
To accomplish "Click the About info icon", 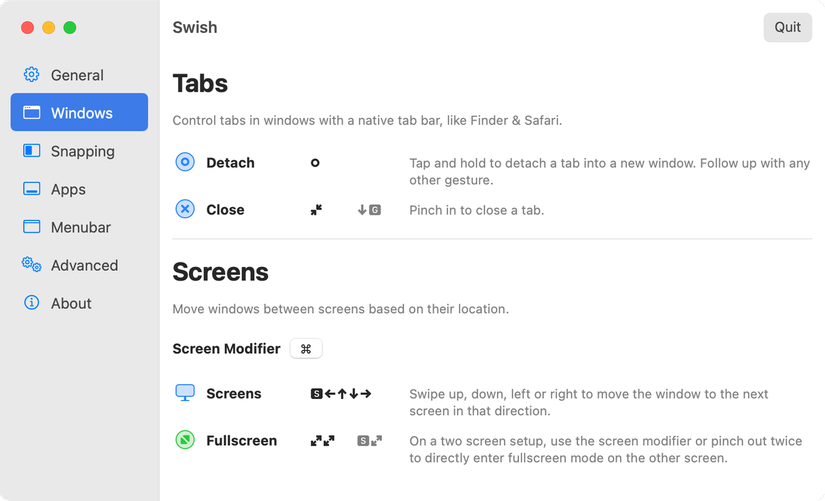I will pyautogui.click(x=32, y=303).
